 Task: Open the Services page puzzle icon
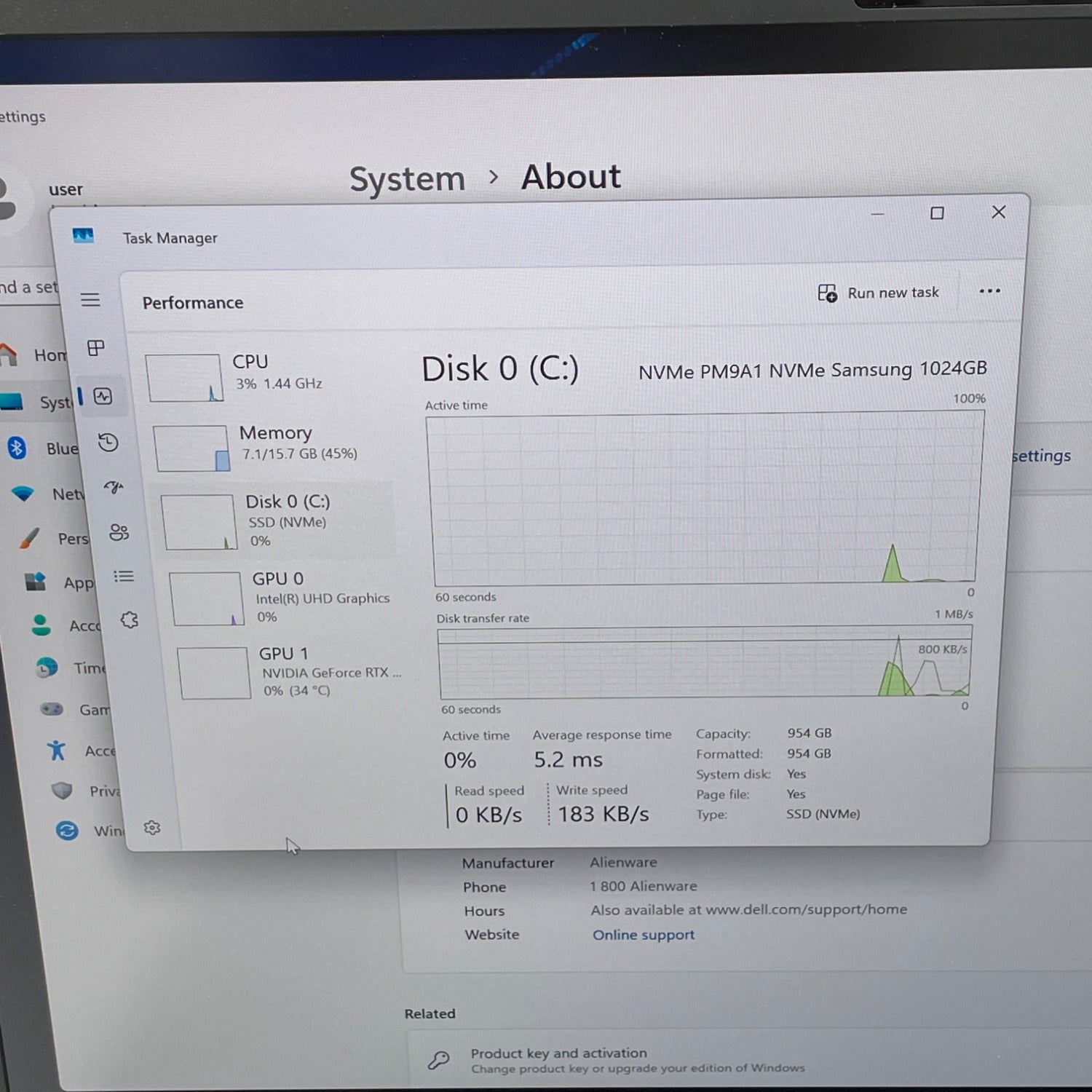pos(130,620)
